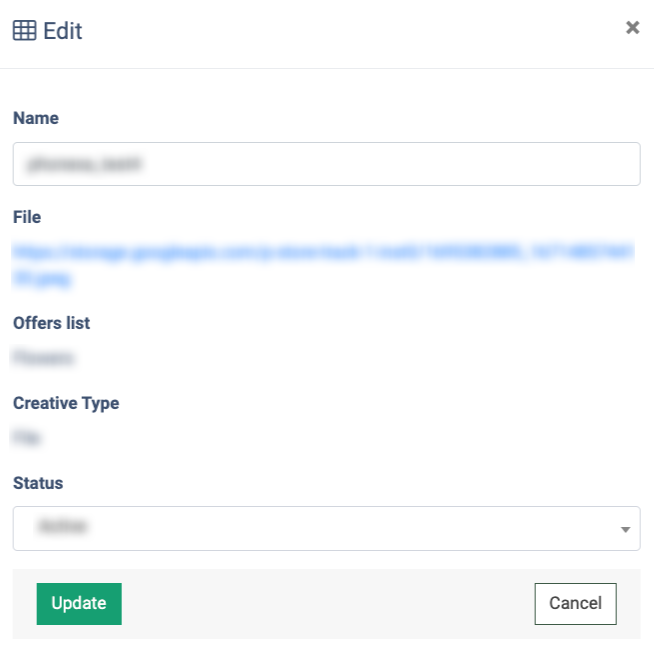The height and width of the screenshot is (656, 654).
Task: Open the blurred File storage link
Action: coord(322,253)
